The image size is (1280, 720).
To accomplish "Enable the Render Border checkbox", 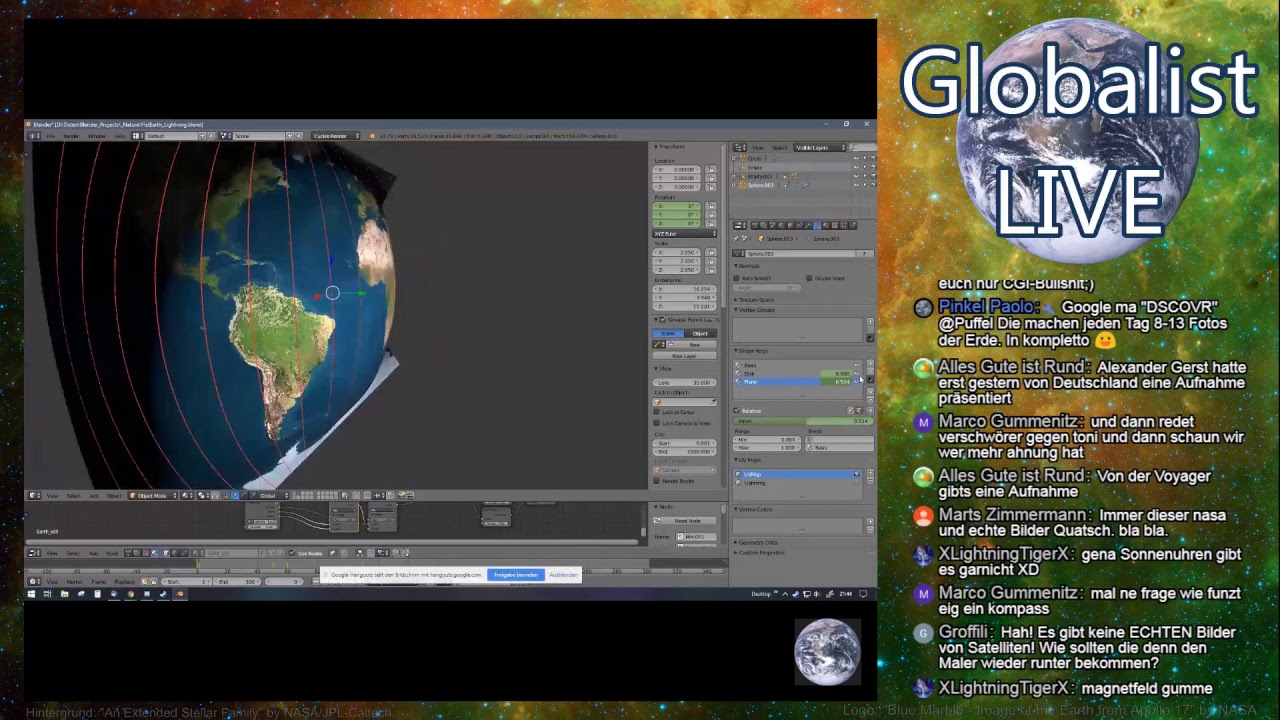I will click(656, 481).
